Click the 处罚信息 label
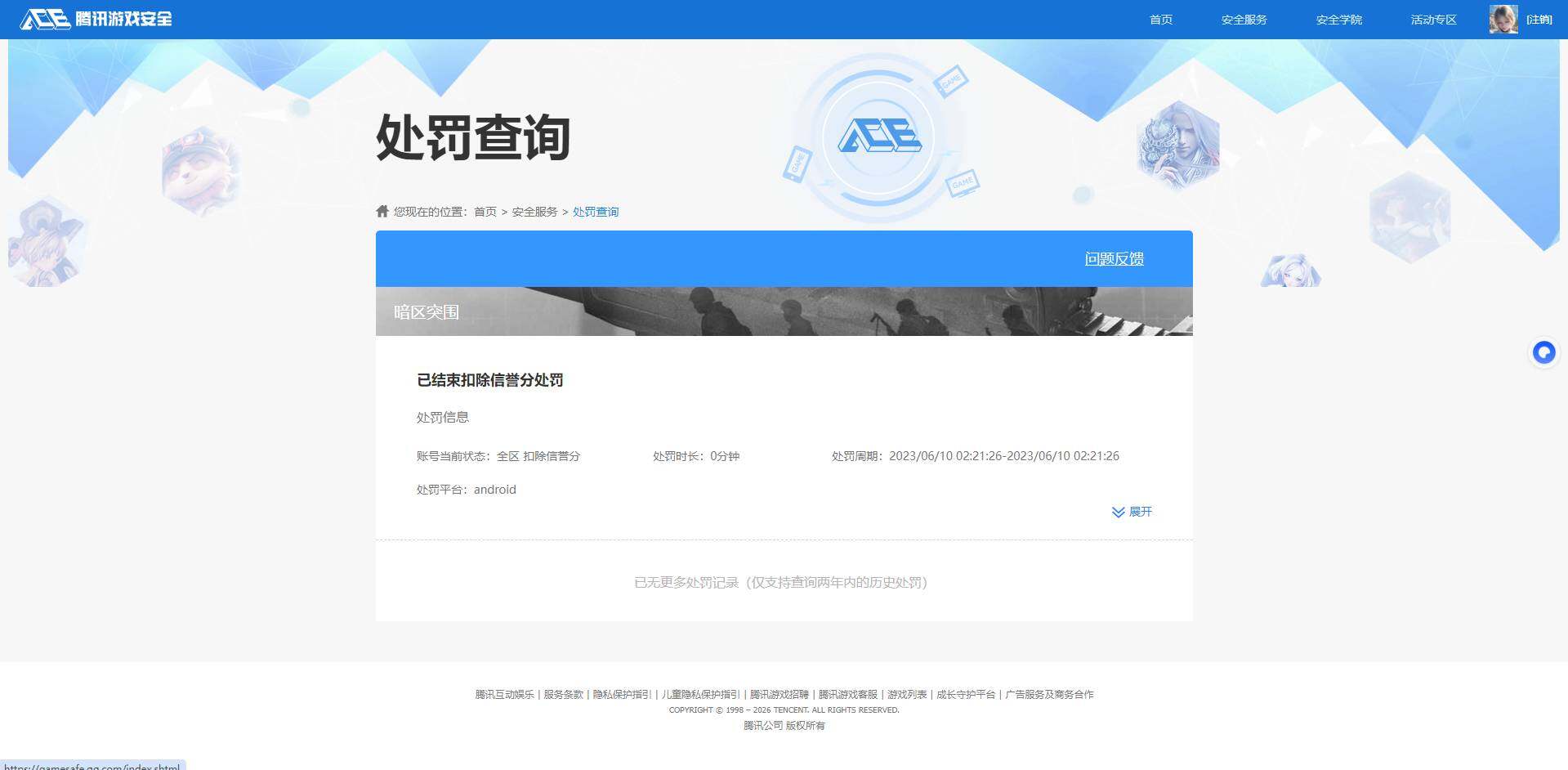Screen dimensions: 1568x770 click(443, 418)
